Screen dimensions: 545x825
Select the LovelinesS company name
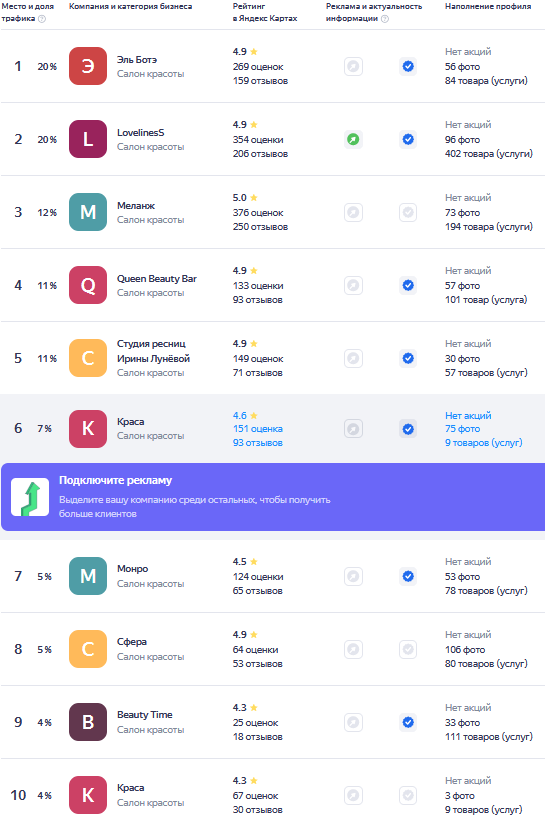140,133
